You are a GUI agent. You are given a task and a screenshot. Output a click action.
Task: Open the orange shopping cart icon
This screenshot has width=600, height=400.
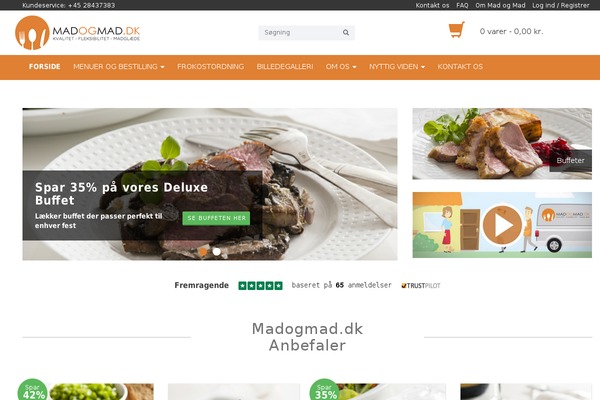pyautogui.click(x=457, y=30)
